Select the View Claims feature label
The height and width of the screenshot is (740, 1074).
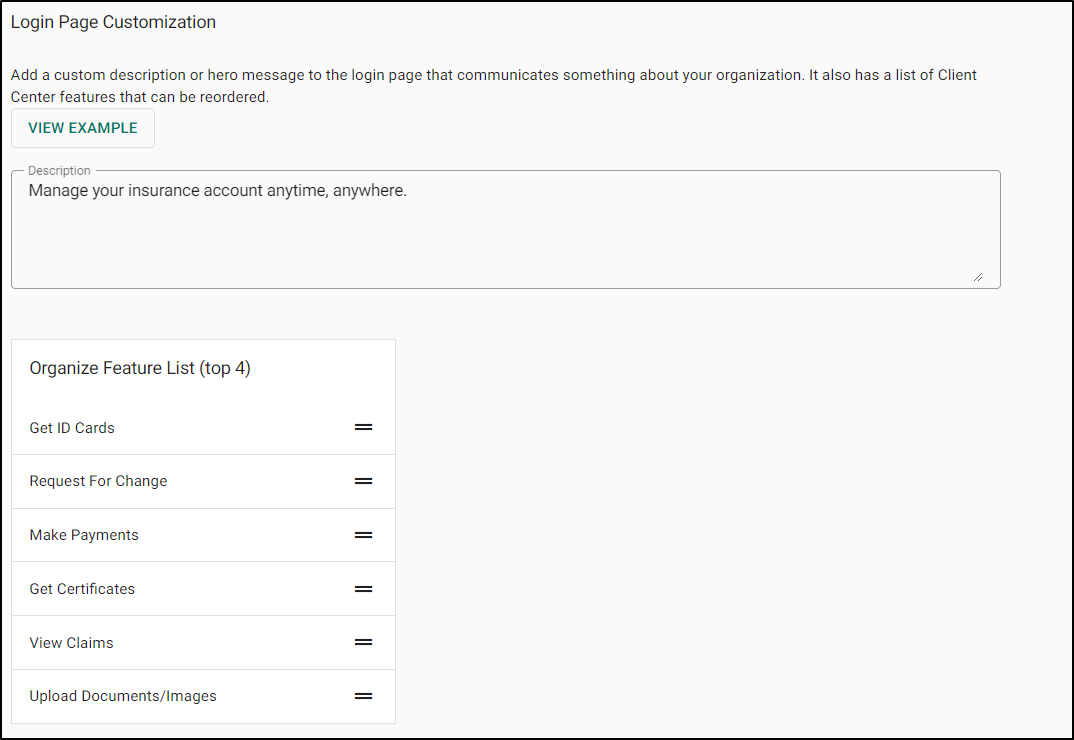(71, 643)
